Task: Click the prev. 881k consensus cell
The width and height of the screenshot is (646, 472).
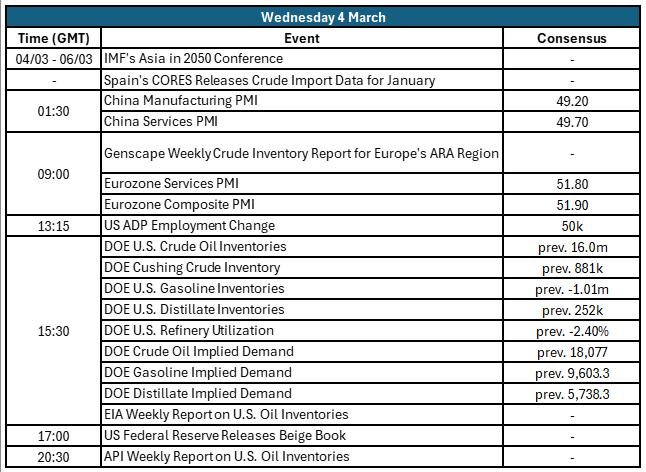Action: pyautogui.click(x=571, y=268)
